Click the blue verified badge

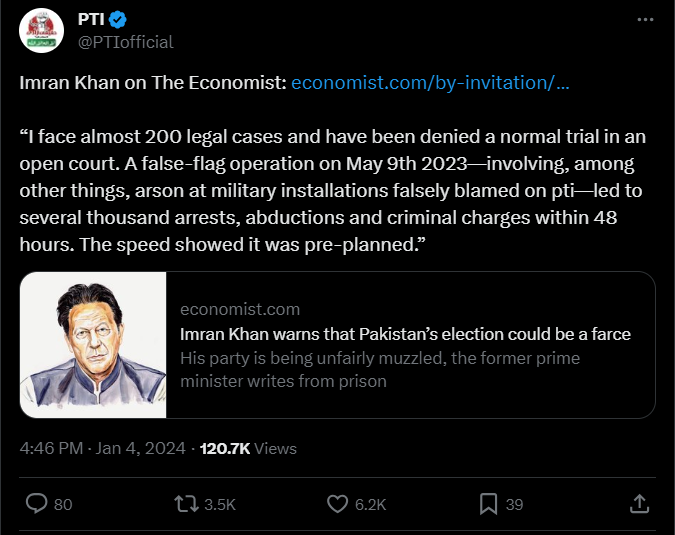[x=116, y=21]
